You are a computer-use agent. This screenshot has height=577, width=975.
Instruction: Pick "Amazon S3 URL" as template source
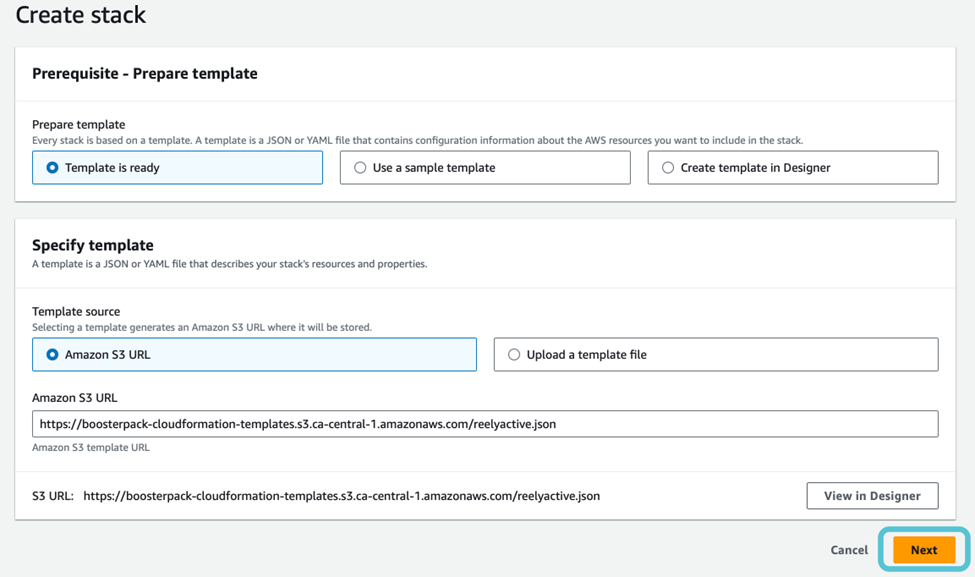click(53, 355)
